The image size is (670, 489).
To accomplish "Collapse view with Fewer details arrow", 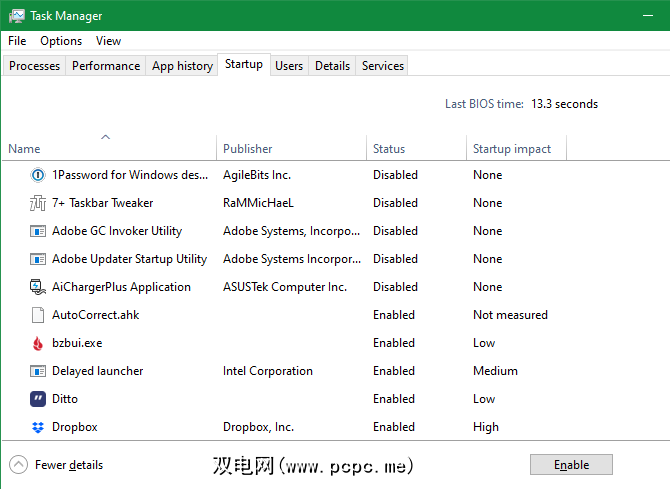I will (18, 465).
